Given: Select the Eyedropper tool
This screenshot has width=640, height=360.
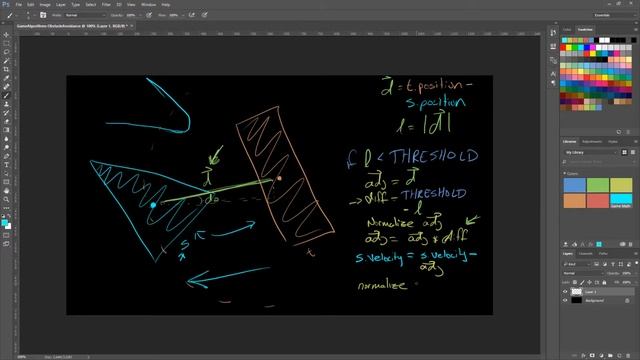Looking at the screenshot, I should point(6,78).
